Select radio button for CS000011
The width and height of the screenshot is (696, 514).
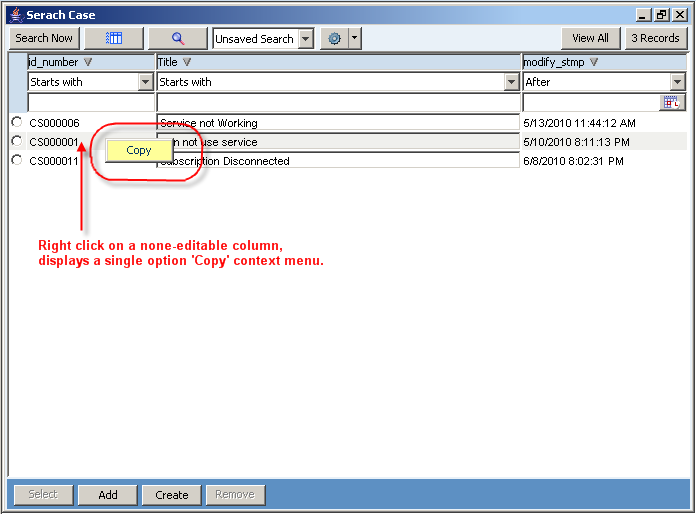(16, 160)
